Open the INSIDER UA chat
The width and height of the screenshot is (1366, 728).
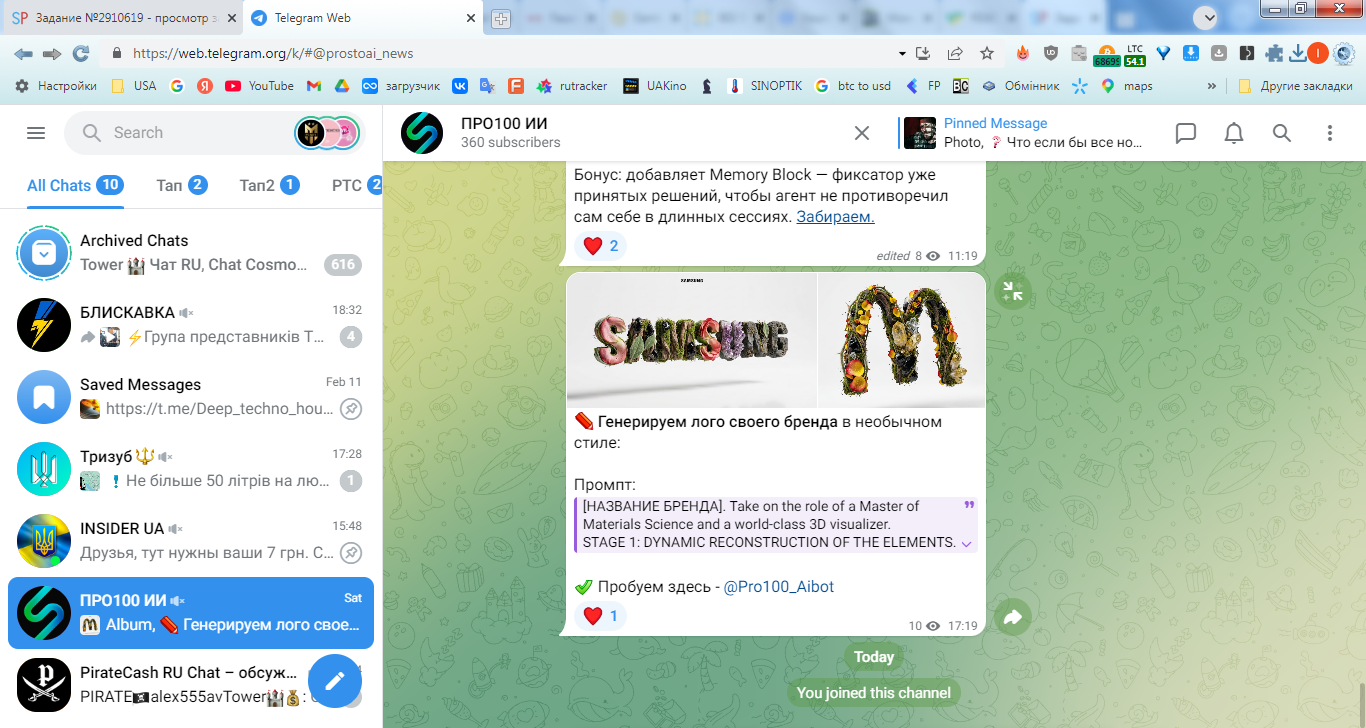(191, 540)
